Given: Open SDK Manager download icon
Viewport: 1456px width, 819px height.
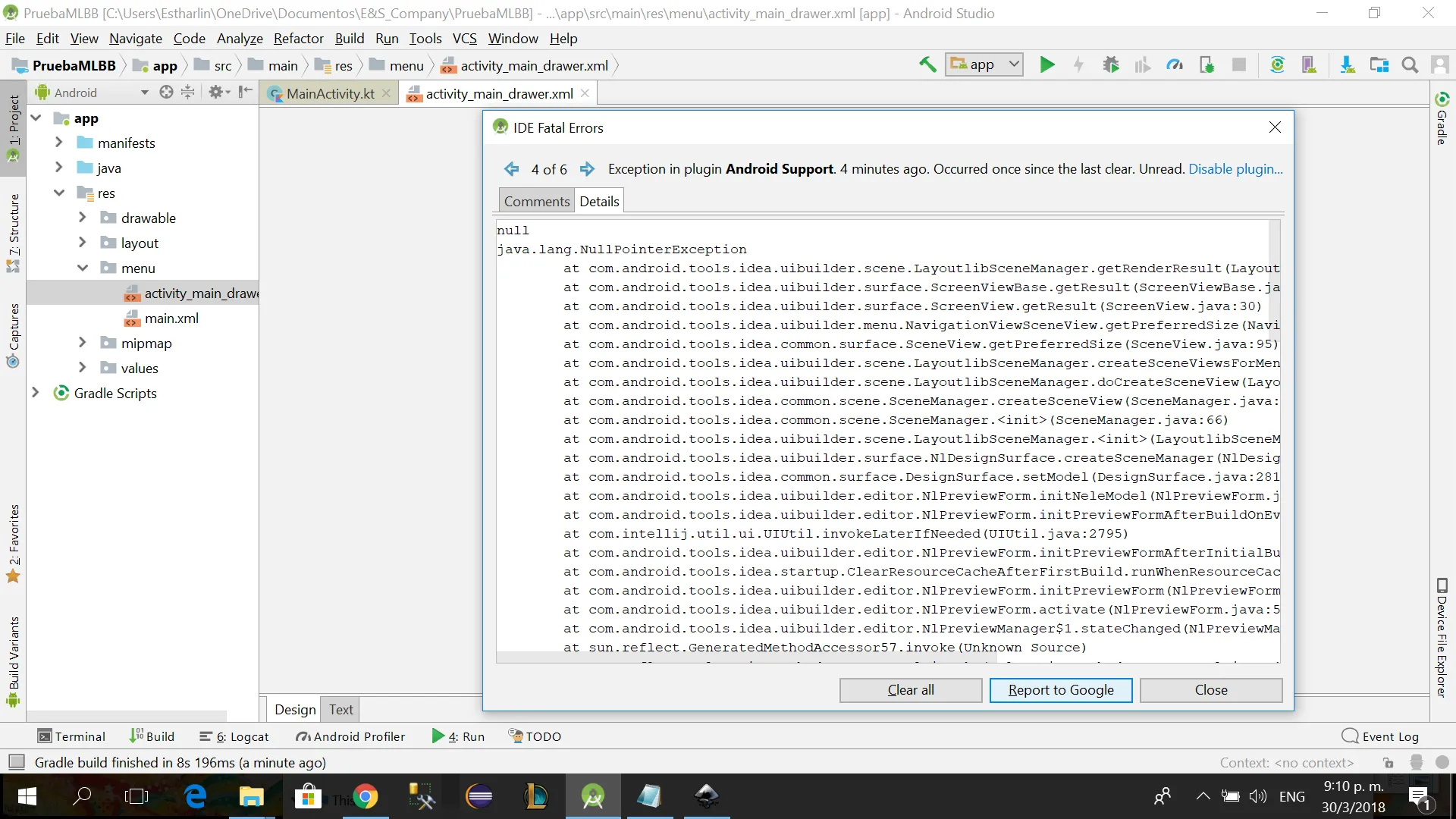Looking at the screenshot, I should click(1347, 65).
